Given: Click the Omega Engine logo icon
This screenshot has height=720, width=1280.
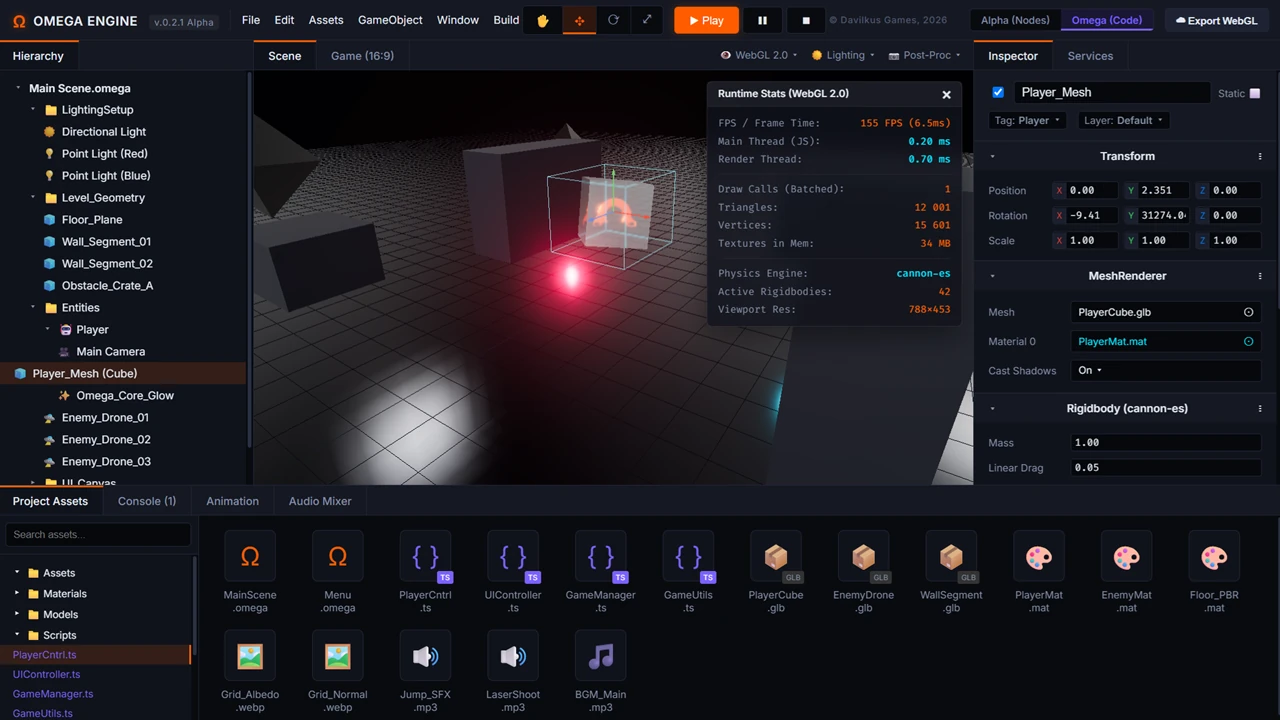Looking at the screenshot, I should (19, 21).
